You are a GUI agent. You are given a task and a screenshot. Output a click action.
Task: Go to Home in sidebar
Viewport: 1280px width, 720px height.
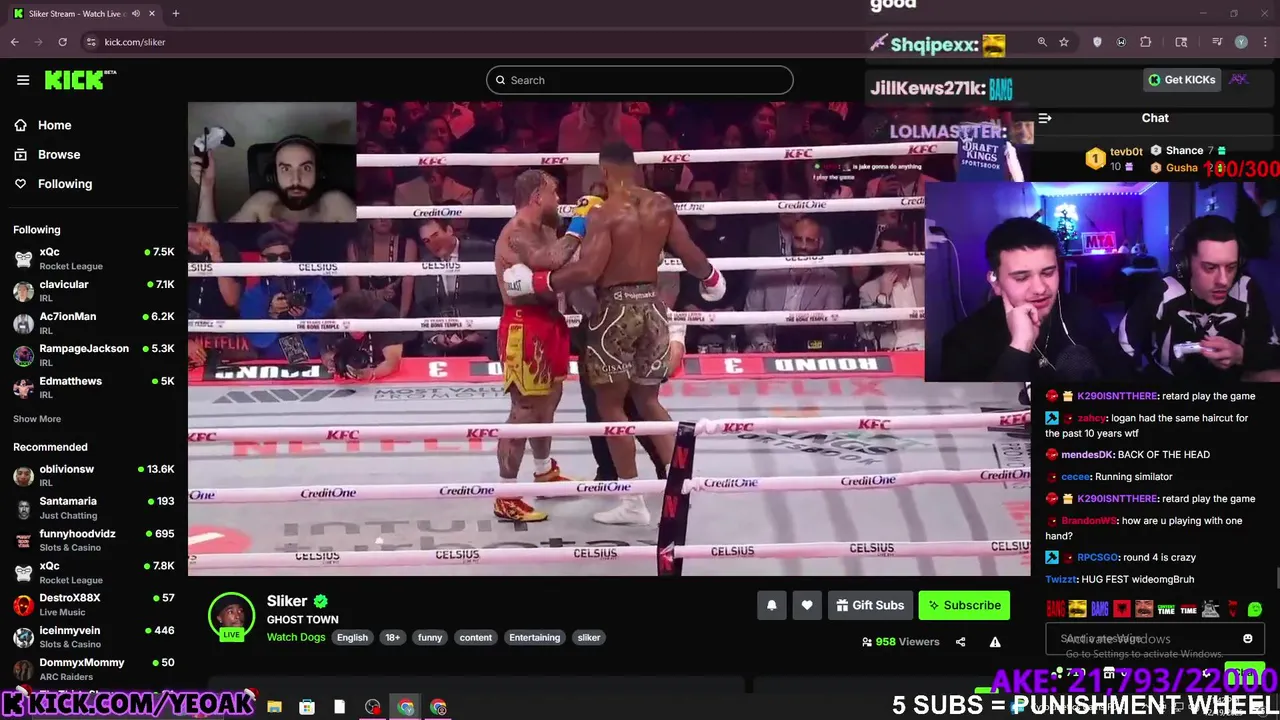point(54,125)
